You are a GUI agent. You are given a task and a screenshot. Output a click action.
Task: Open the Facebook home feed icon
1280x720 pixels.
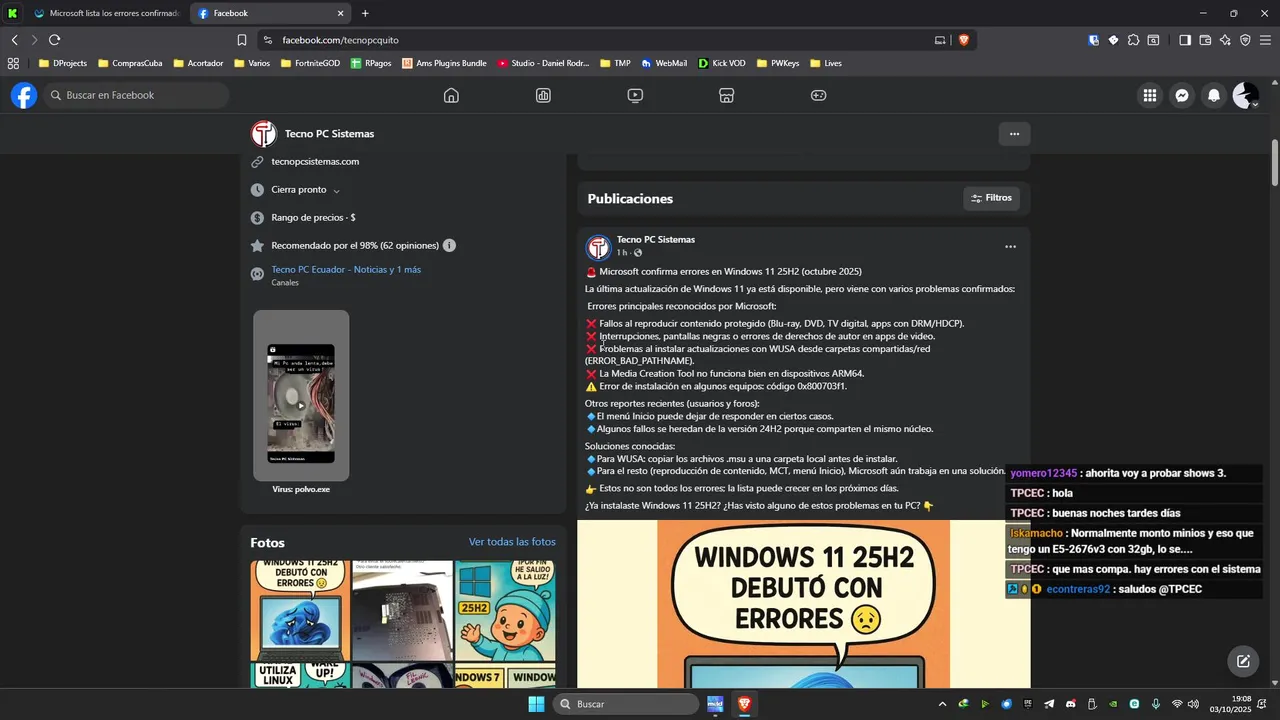(451, 95)
